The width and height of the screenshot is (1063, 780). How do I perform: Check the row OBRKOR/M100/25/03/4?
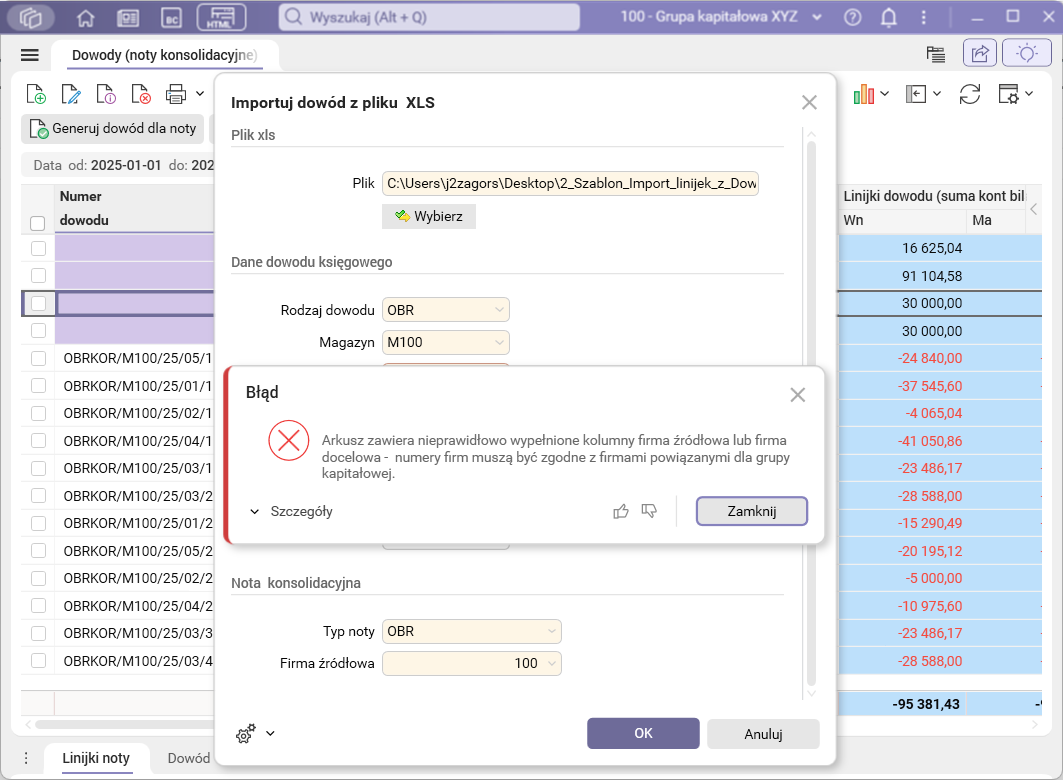tap(39, 661)
